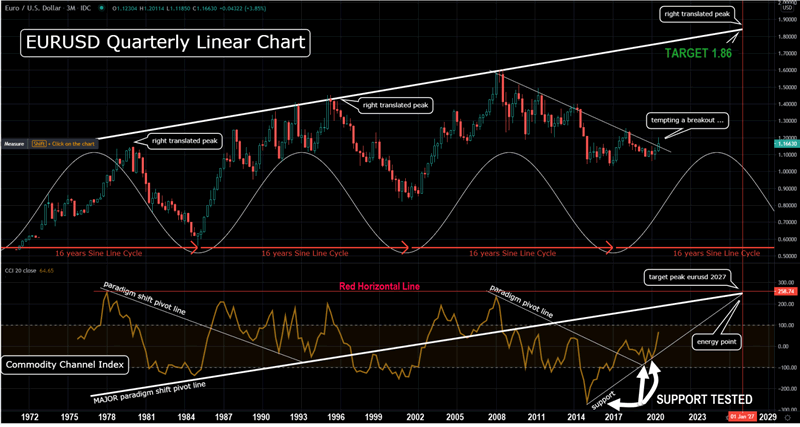Select the Red Horizontal Line text
This screenshot has height=427, width=800.
click(380, 287)
